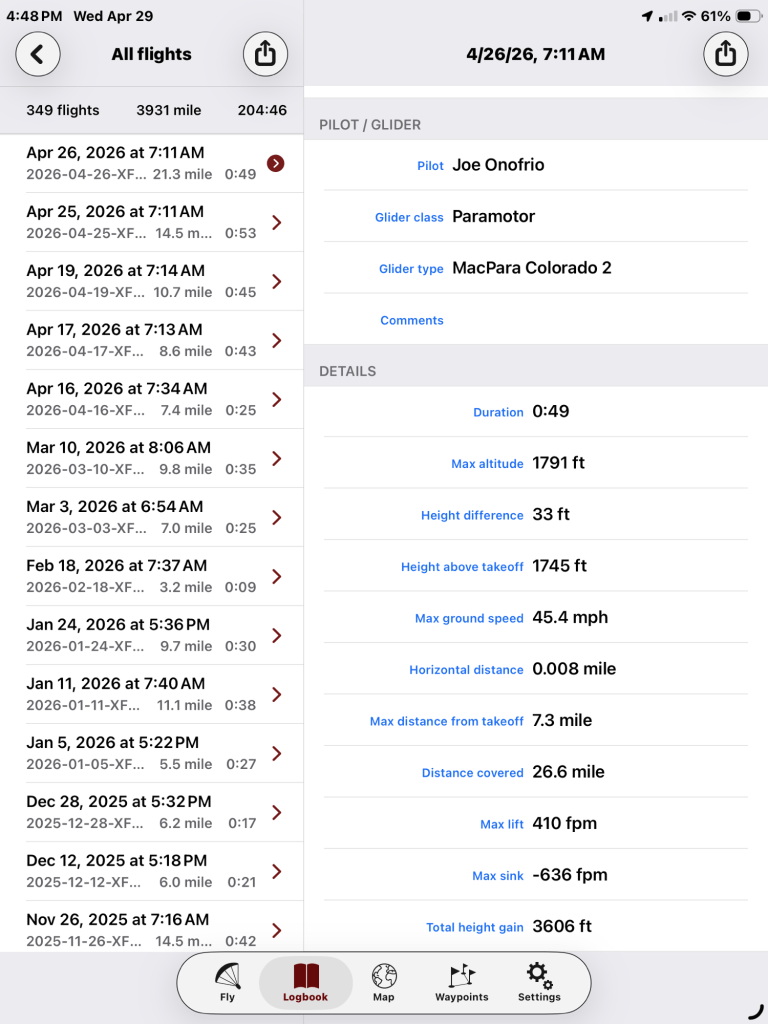Expand the Jan 24, 2026 flight chevron
Screen dimensions: 768x1024
pyautogui.click(x=277, y=635)
